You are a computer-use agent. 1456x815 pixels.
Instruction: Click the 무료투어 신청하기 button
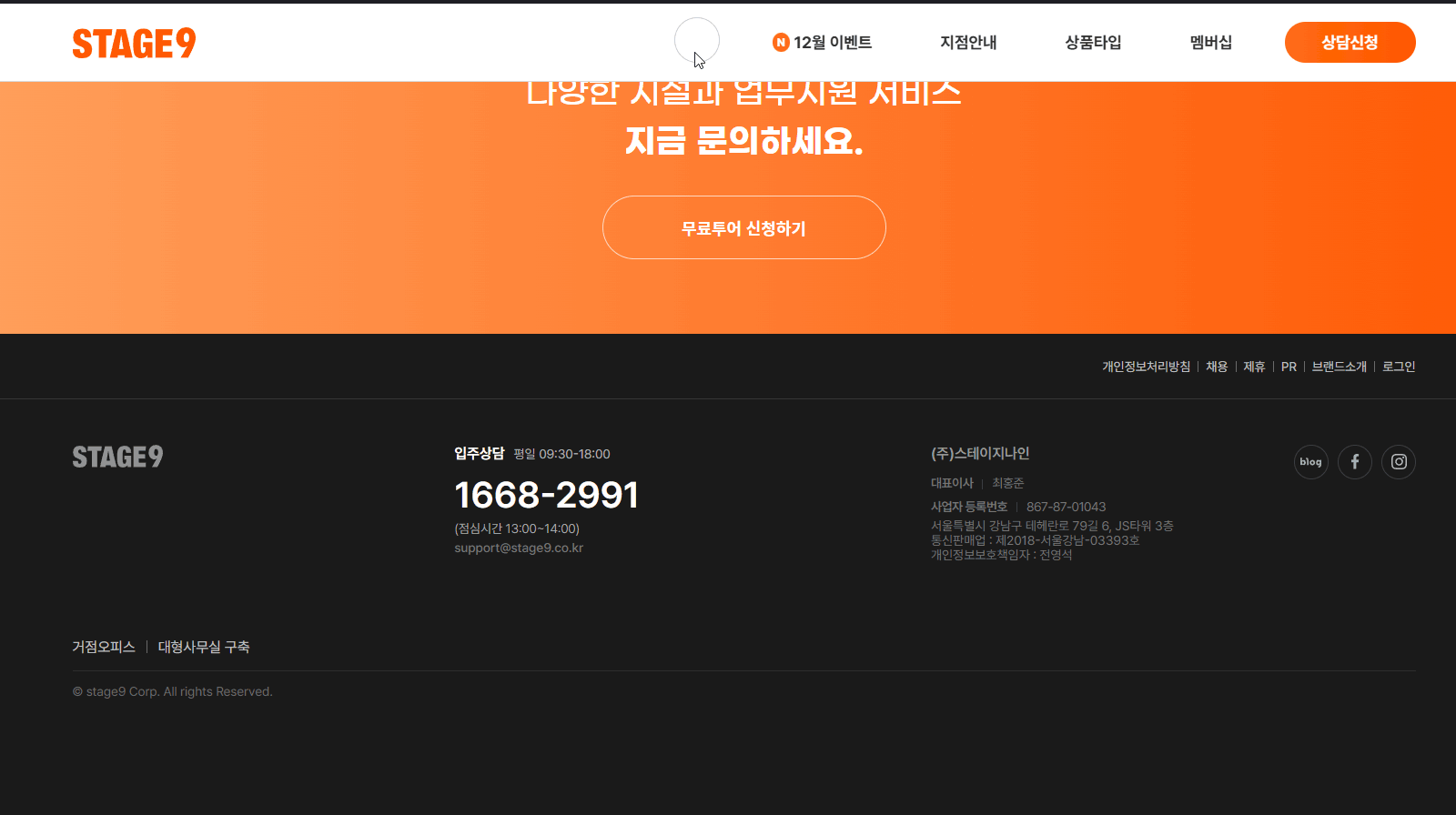[743, 228]
